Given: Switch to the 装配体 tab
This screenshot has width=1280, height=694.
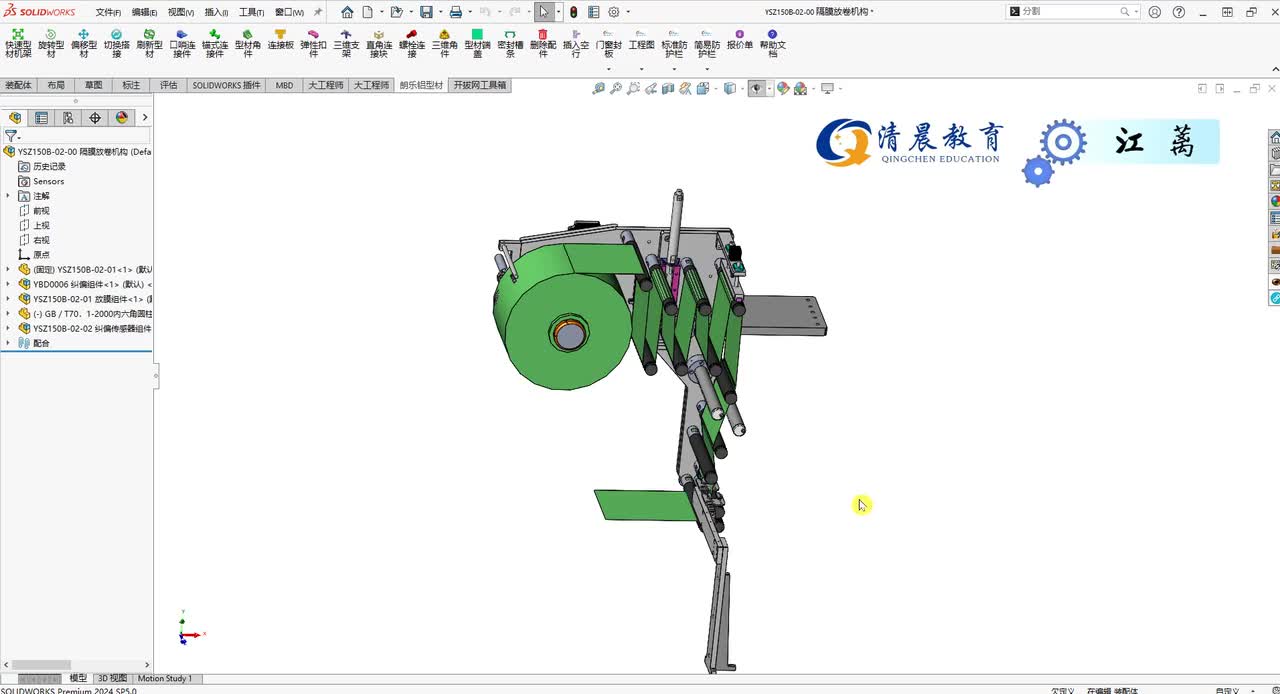Looking at the screenshot, I should tap(18, 86).
